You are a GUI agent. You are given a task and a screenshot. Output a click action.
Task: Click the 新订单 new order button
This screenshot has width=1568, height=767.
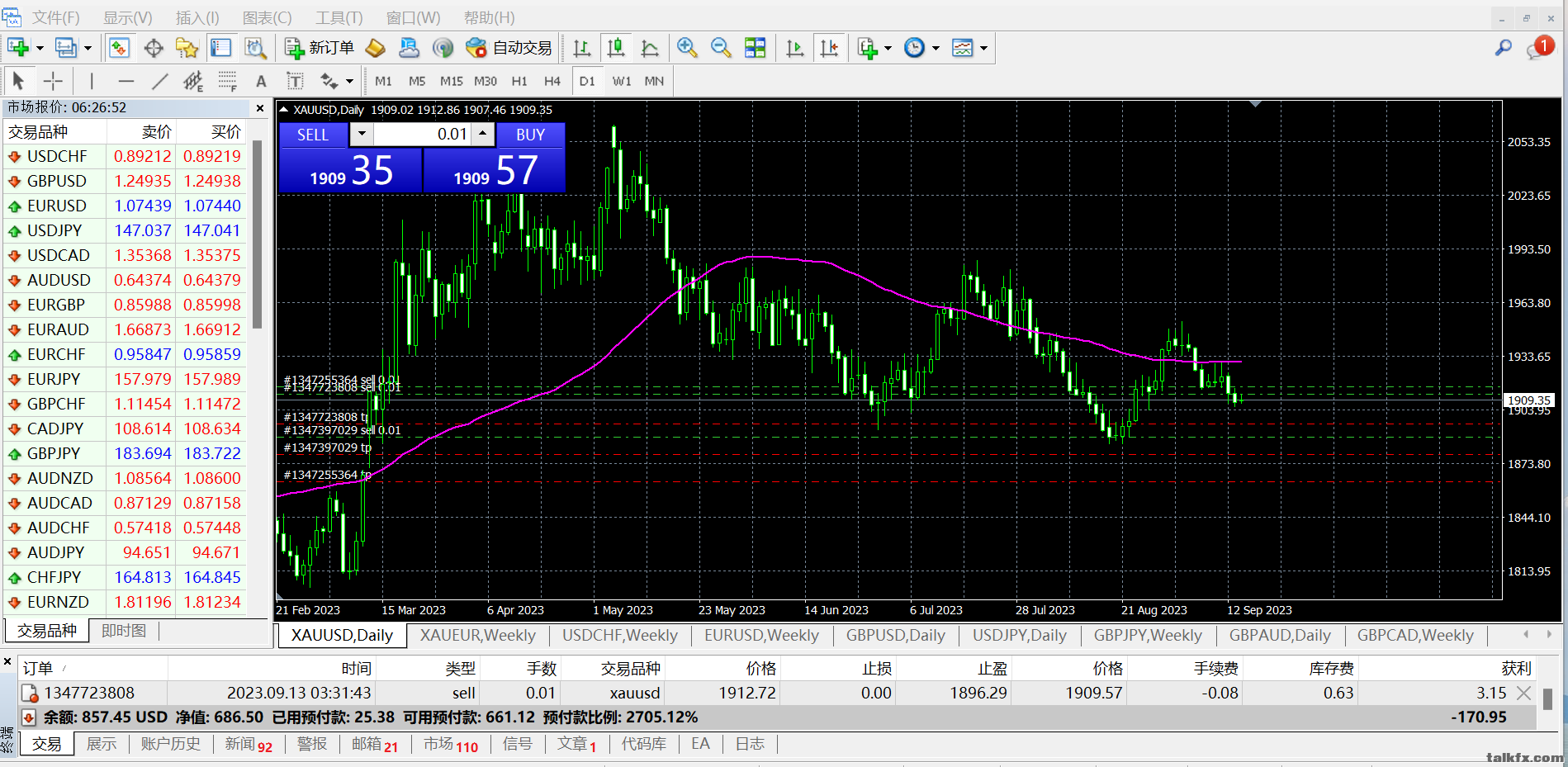319,48
